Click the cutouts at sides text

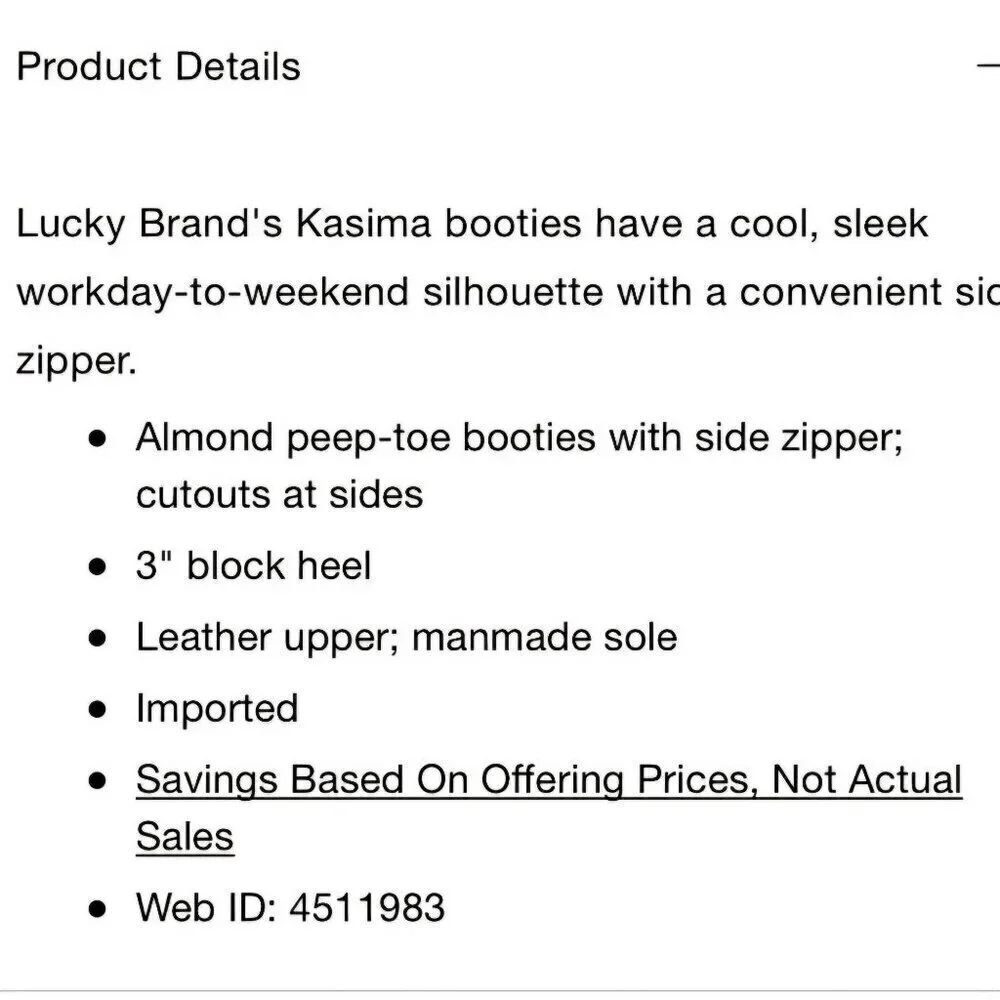pyautogui.click(x=279, y=495)
